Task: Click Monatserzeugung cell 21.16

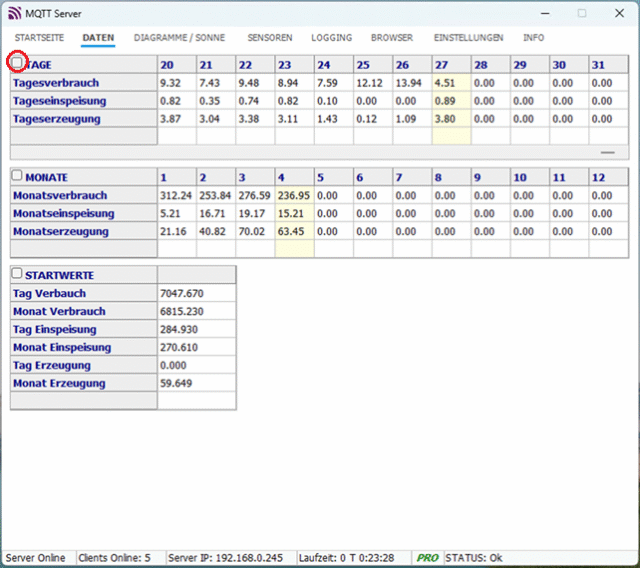Action: (177, 231)
